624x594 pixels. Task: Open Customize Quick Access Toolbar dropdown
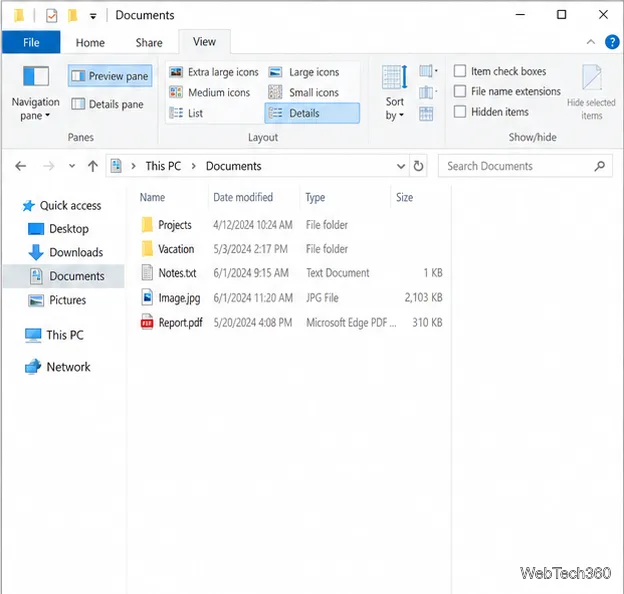point(93,16)
